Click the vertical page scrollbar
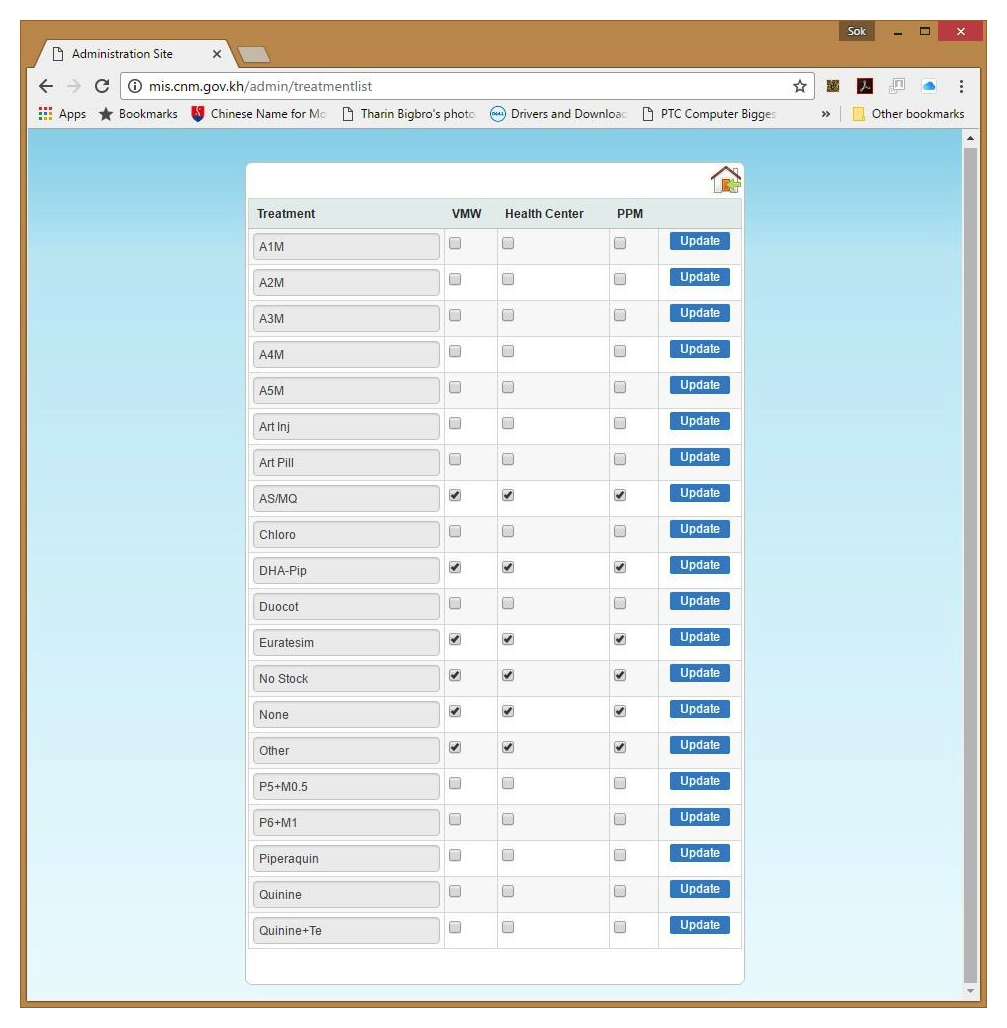The image size is (1007, 1028). tap(968, 560)
